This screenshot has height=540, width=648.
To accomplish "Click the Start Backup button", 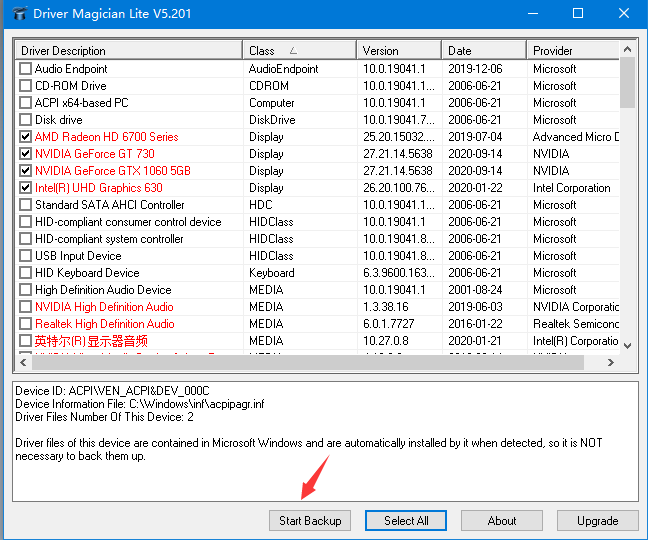I will (x=310, y=521).
